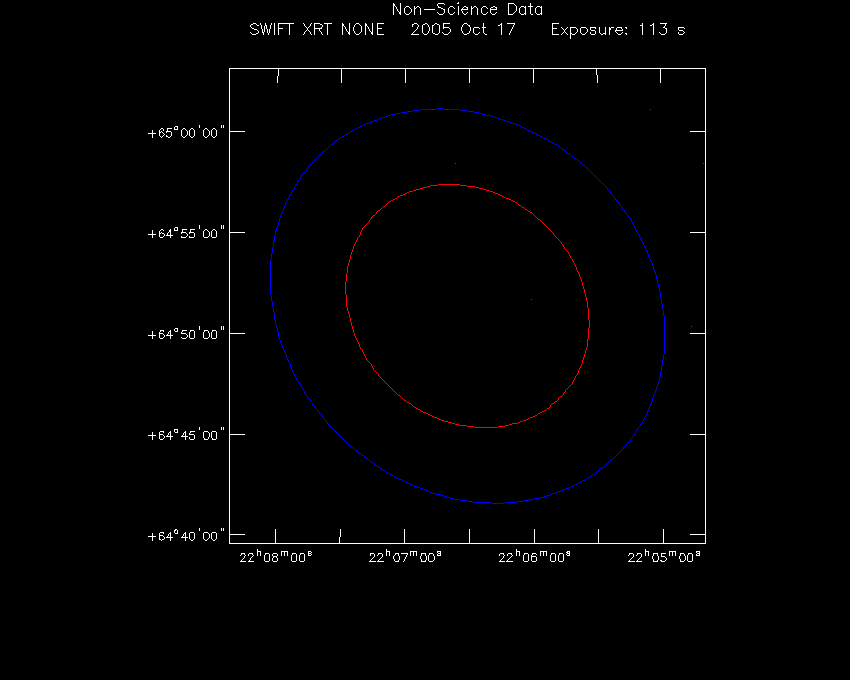Click the +65°00'00" declination label

point(186,133)
